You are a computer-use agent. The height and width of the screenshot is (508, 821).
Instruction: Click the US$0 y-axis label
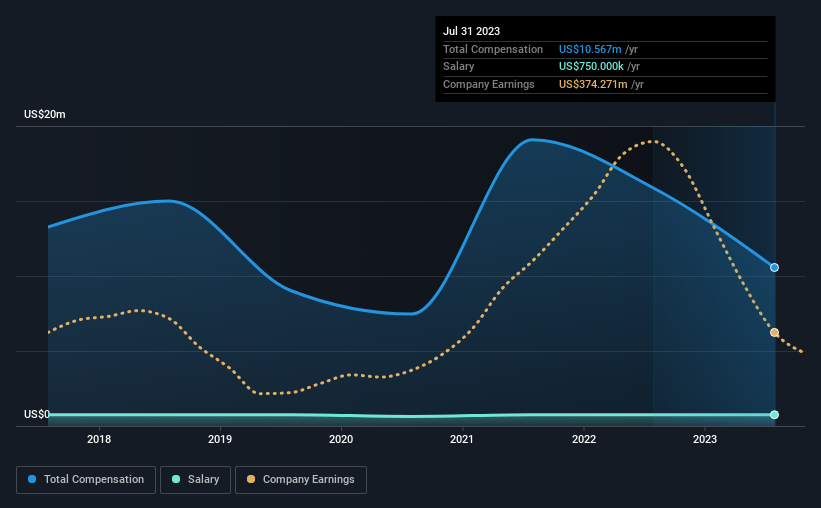[x=37, y=414]
